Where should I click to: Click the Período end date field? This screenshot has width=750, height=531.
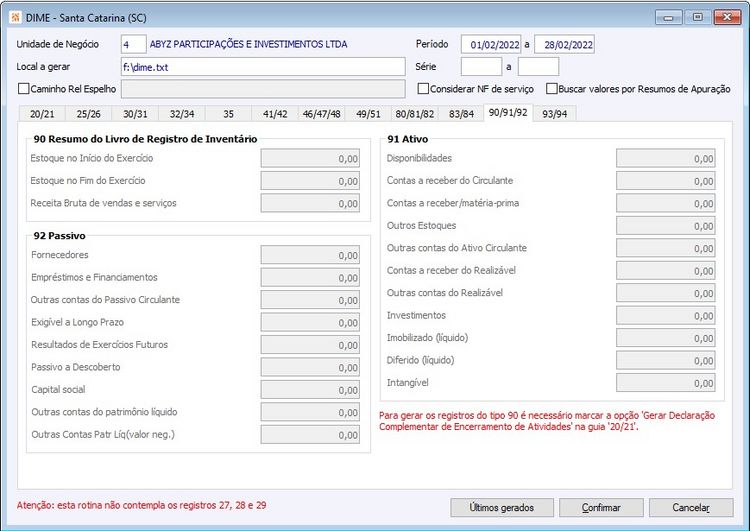pyautogui.click(x=564, y=44)
